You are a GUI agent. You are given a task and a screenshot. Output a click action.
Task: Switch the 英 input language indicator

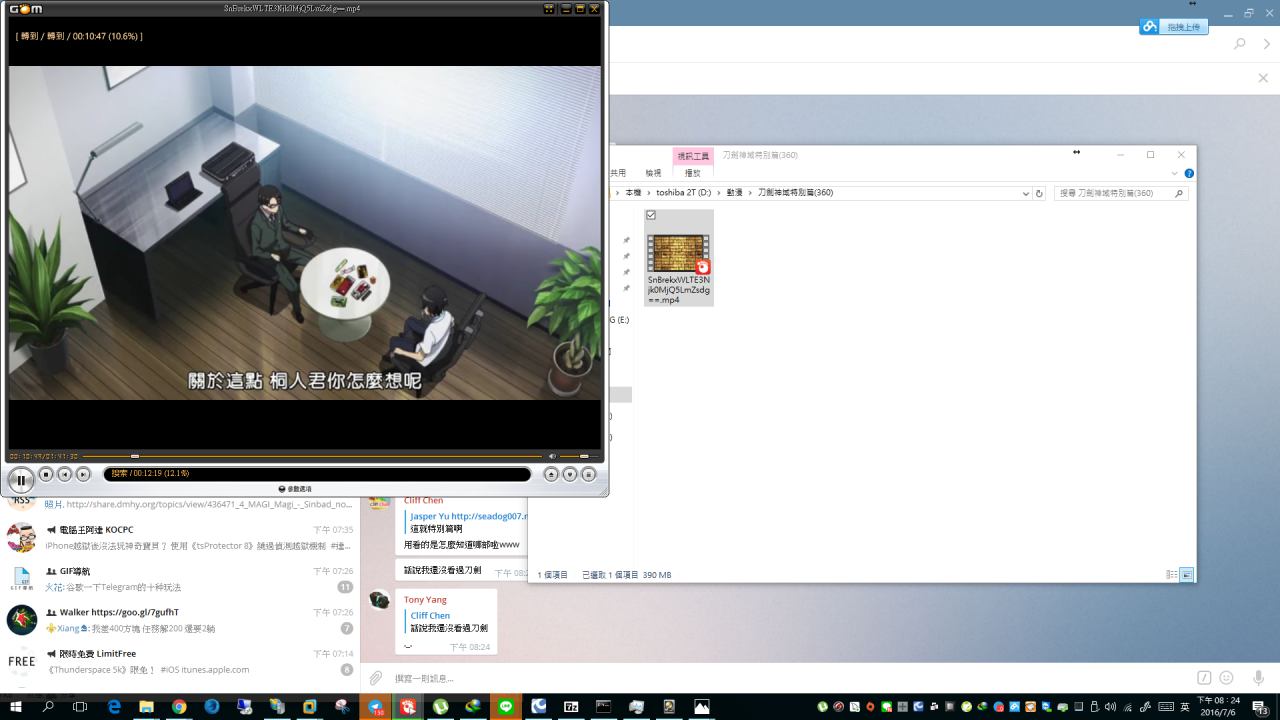1185,706
